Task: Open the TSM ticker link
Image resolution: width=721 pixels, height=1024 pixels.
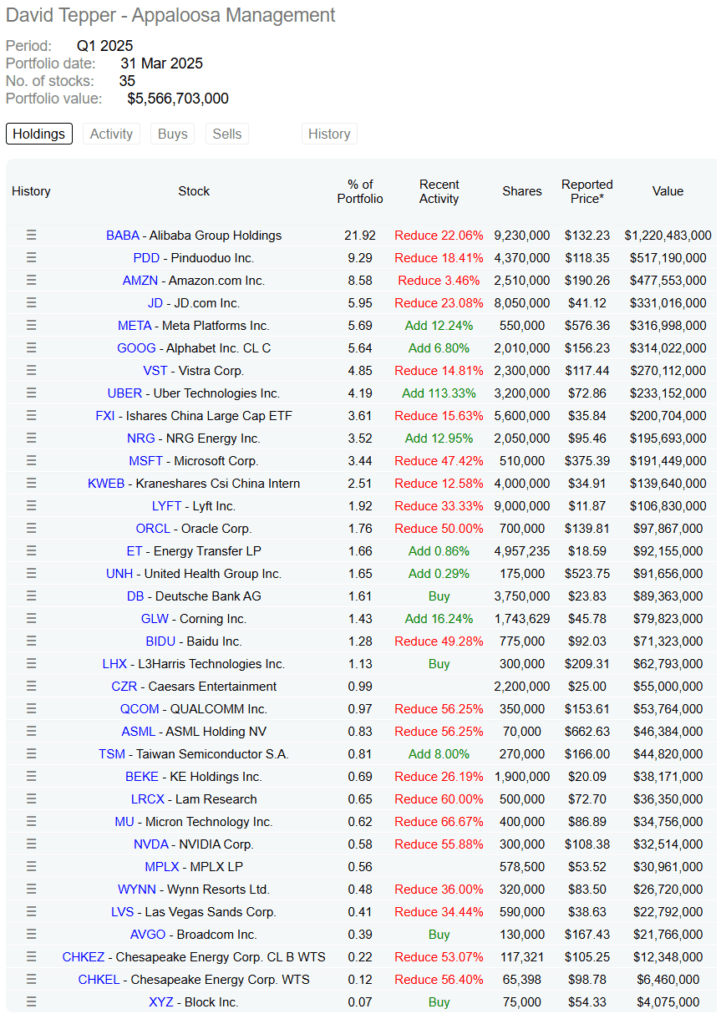Action: [112, 754]
